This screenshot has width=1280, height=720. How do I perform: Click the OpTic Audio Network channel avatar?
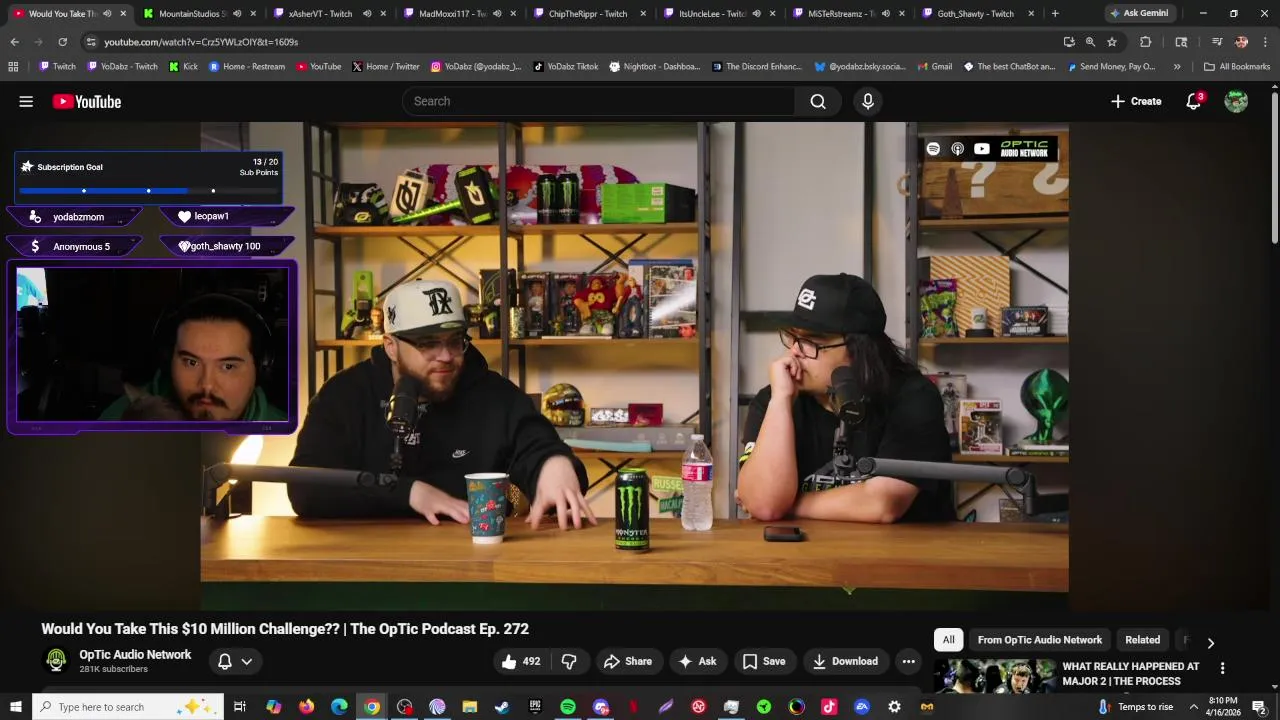[x=56, y=660]
